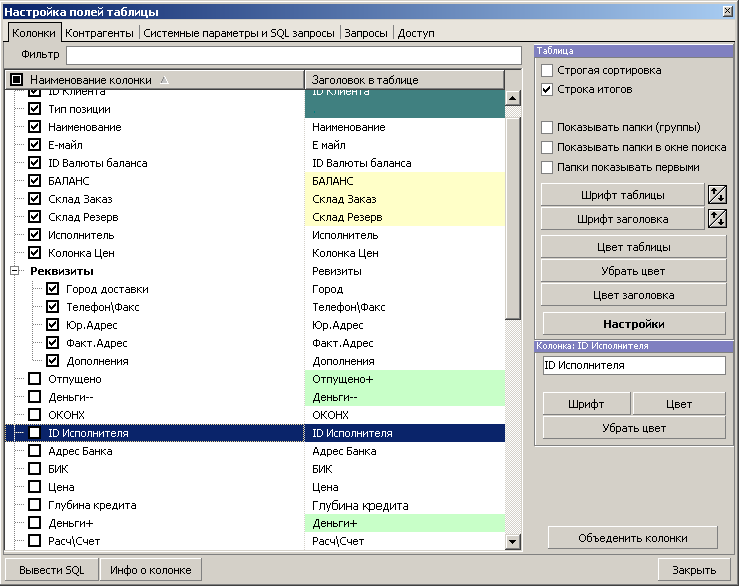Screen dimensions: 739x586
Task: Select the green Деньги+ header cell
Action: [405, 523]
